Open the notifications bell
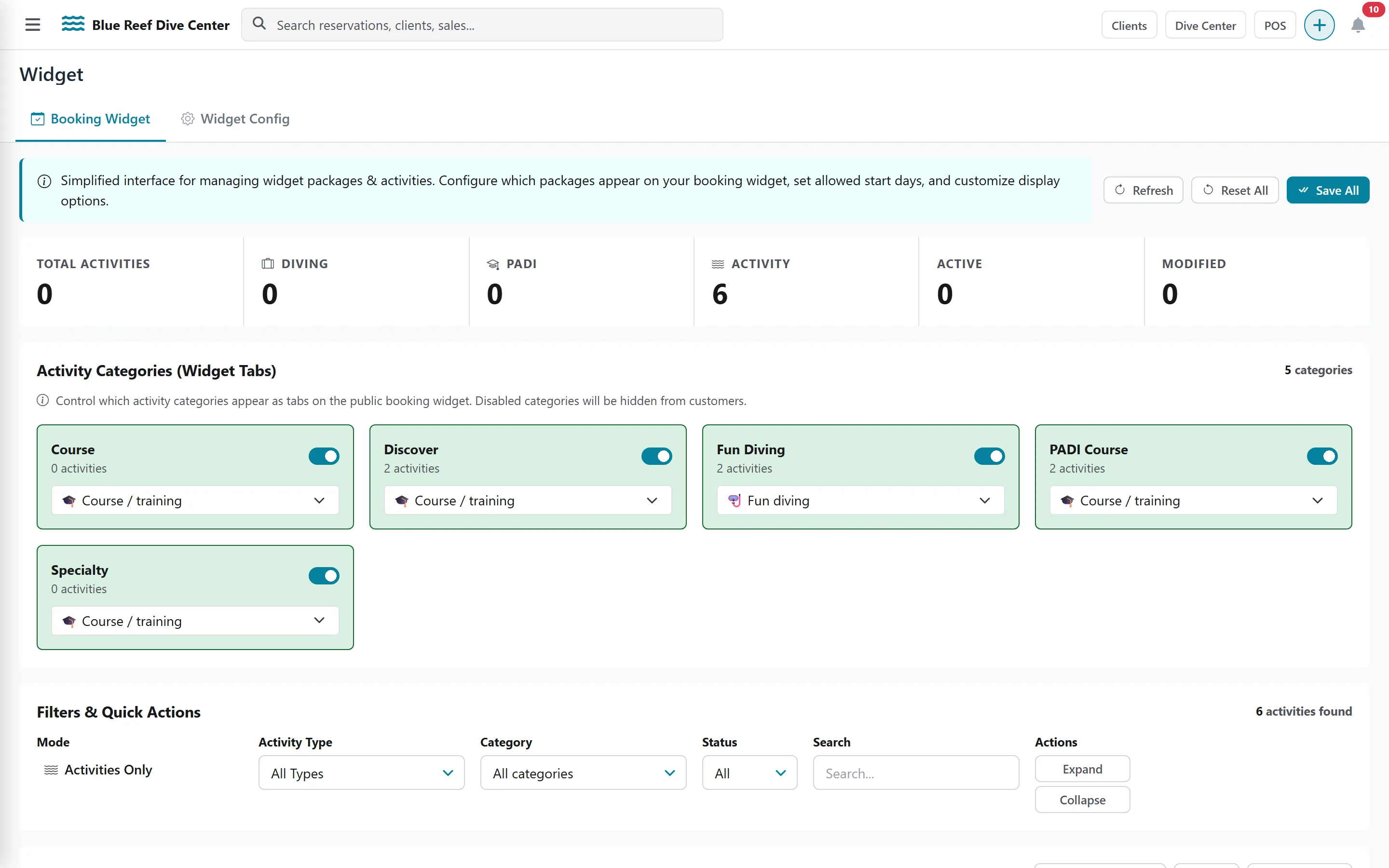Screen dimensions: 1389x868 coord(1358,26)
